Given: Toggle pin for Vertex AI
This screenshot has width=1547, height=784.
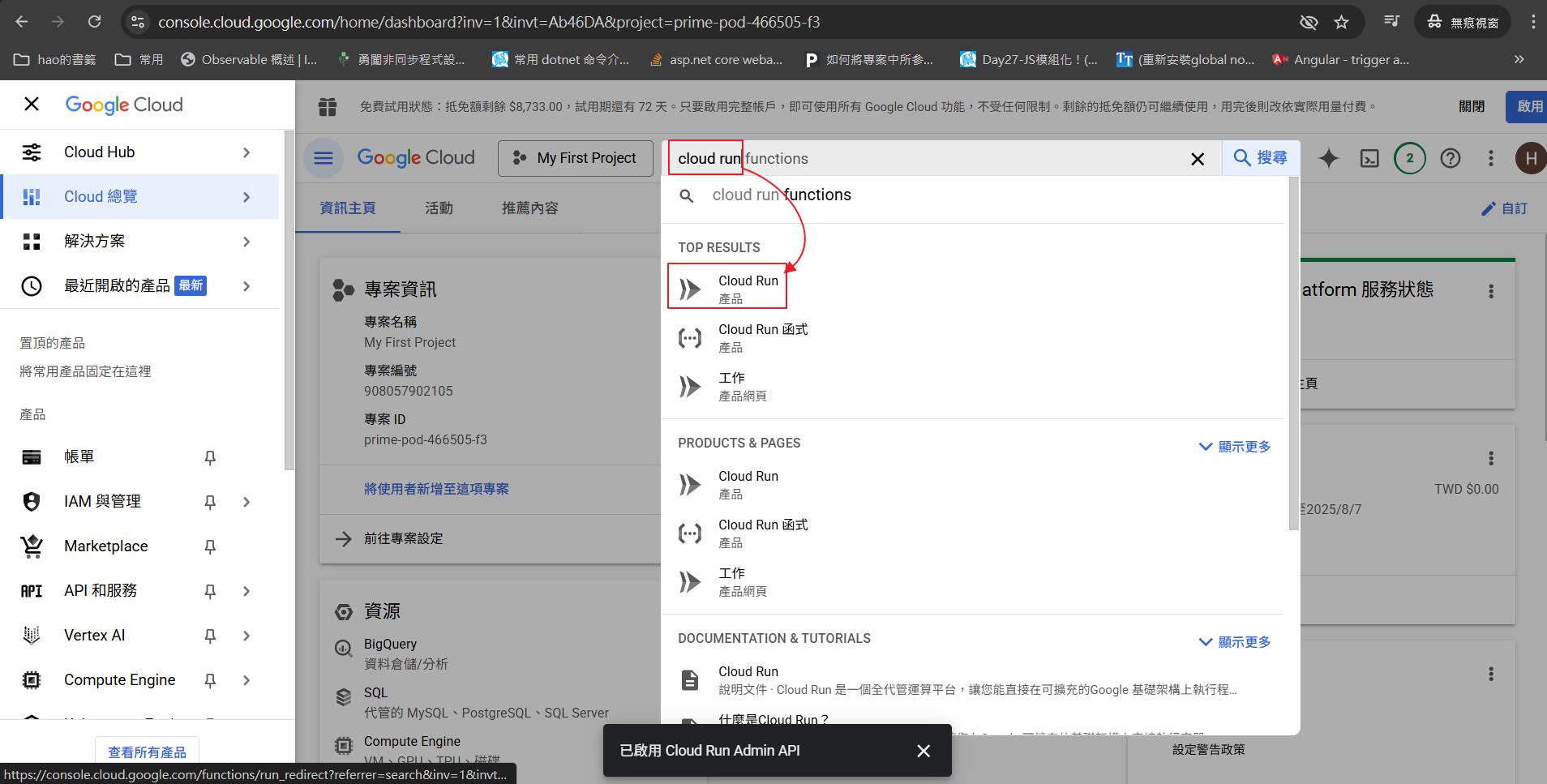Looking at the screenshot, I should point(210,636).
